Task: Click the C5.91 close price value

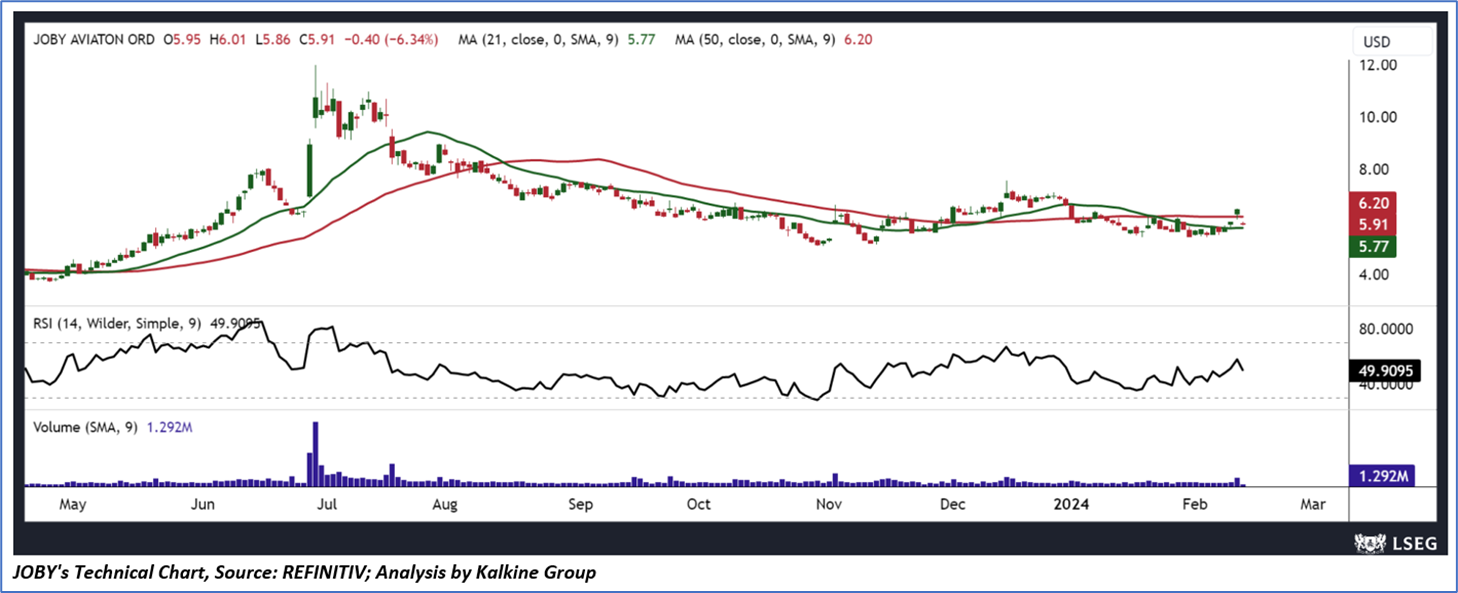Action: [x=319, y=40]
